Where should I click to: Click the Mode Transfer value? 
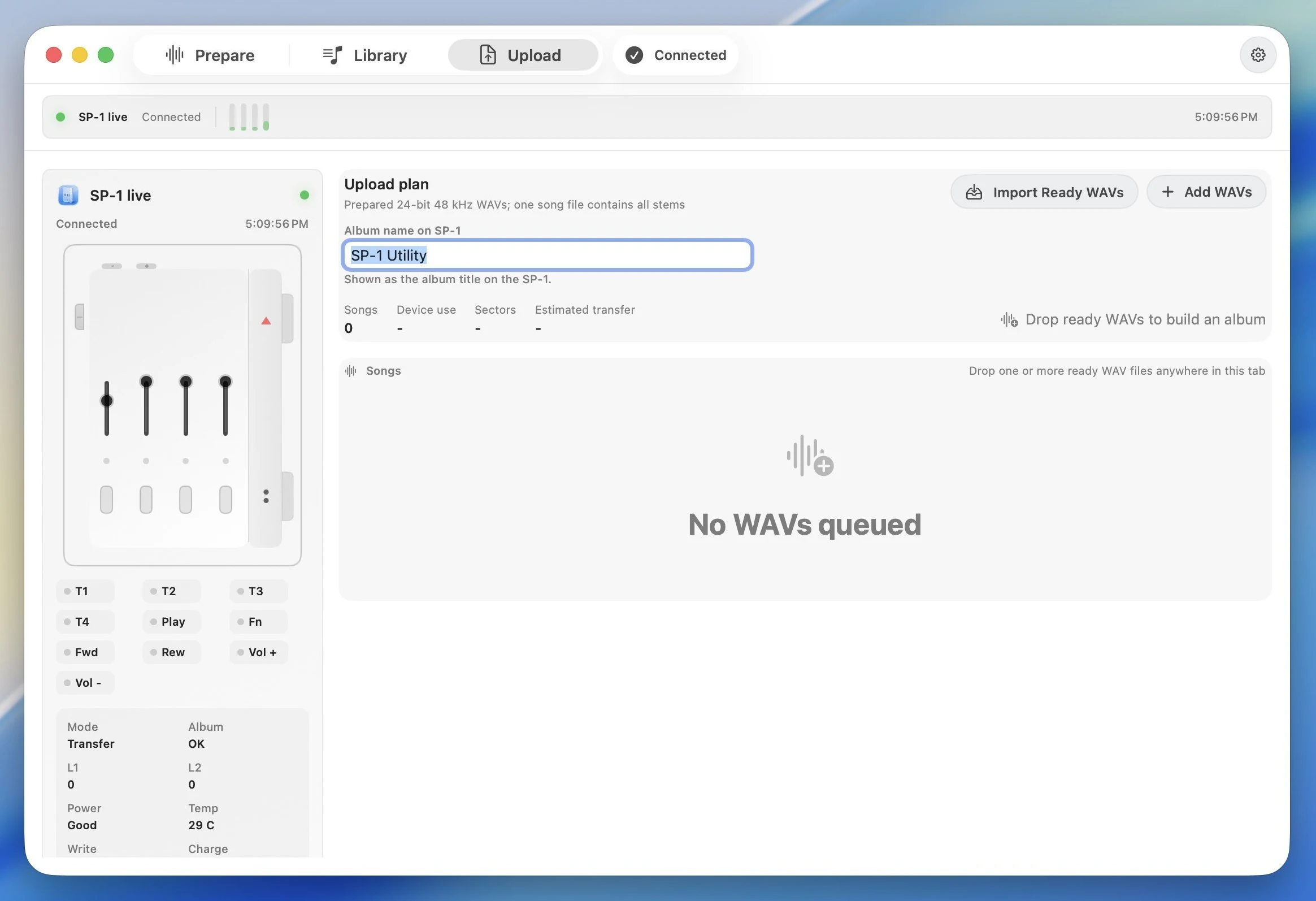coord(90,744)
